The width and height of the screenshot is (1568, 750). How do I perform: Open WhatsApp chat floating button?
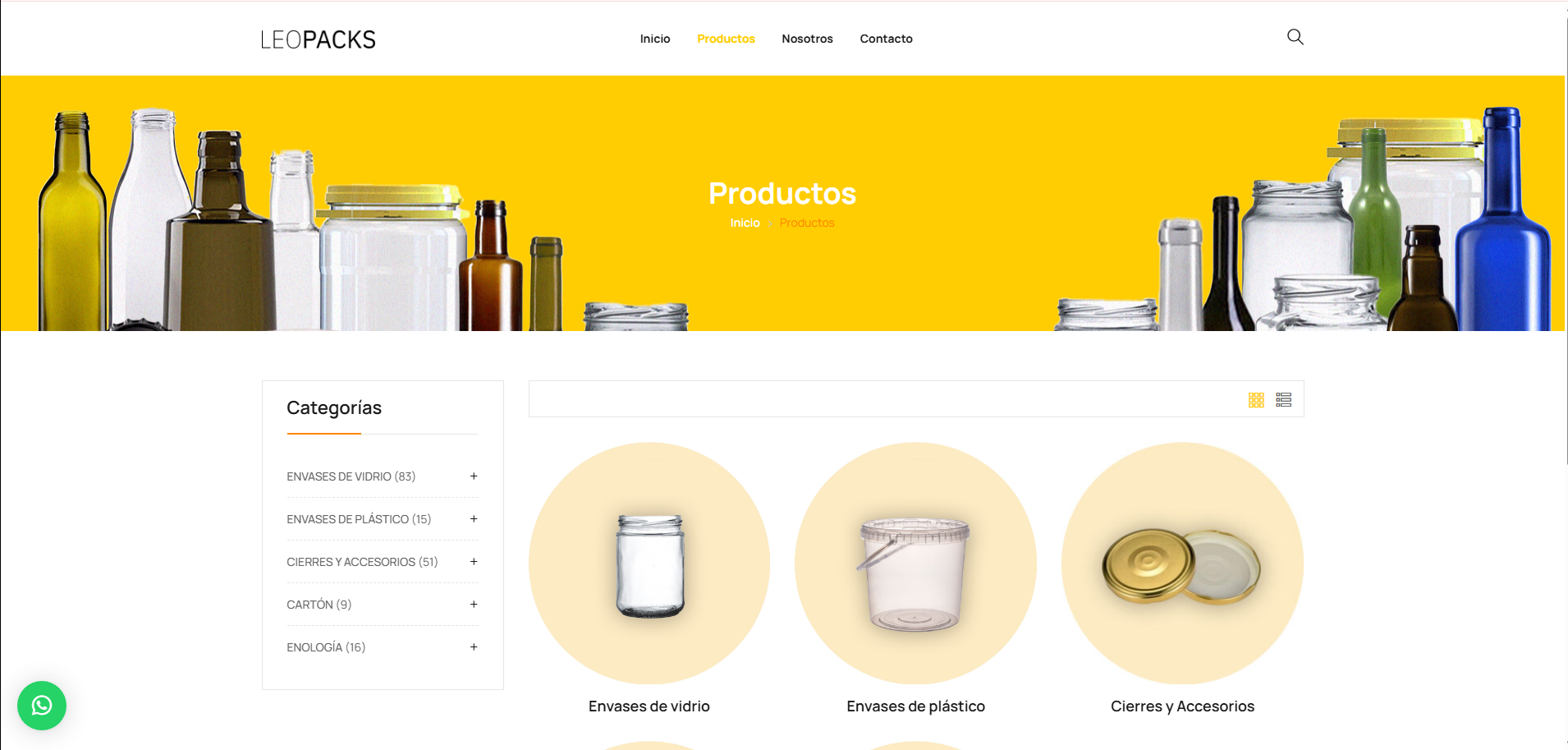point(42,706)
